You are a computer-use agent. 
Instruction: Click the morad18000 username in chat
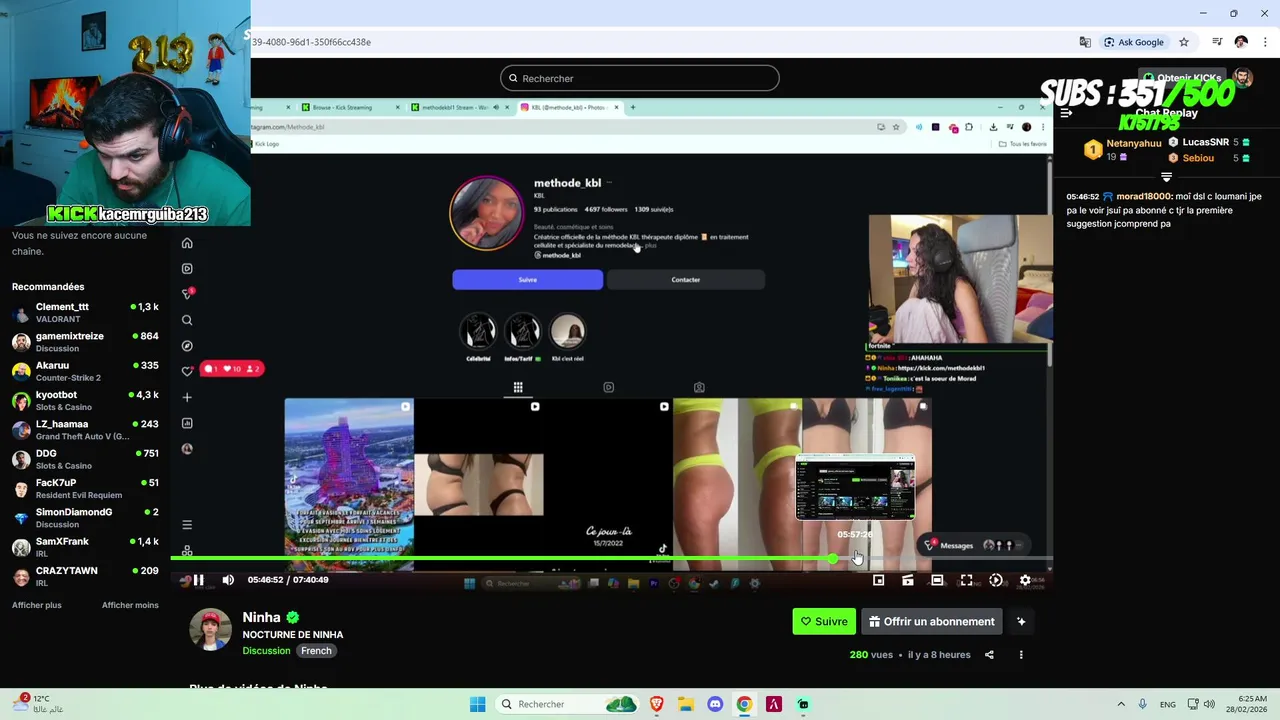click(x=1143, y=197)
